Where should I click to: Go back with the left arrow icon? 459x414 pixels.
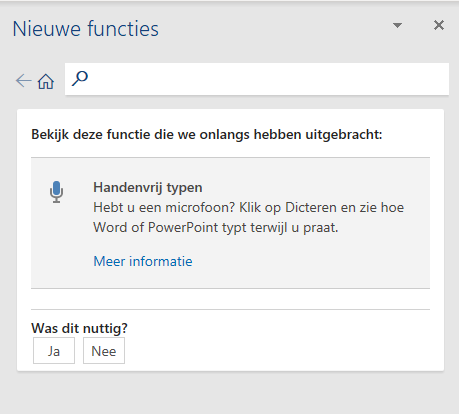23,81
